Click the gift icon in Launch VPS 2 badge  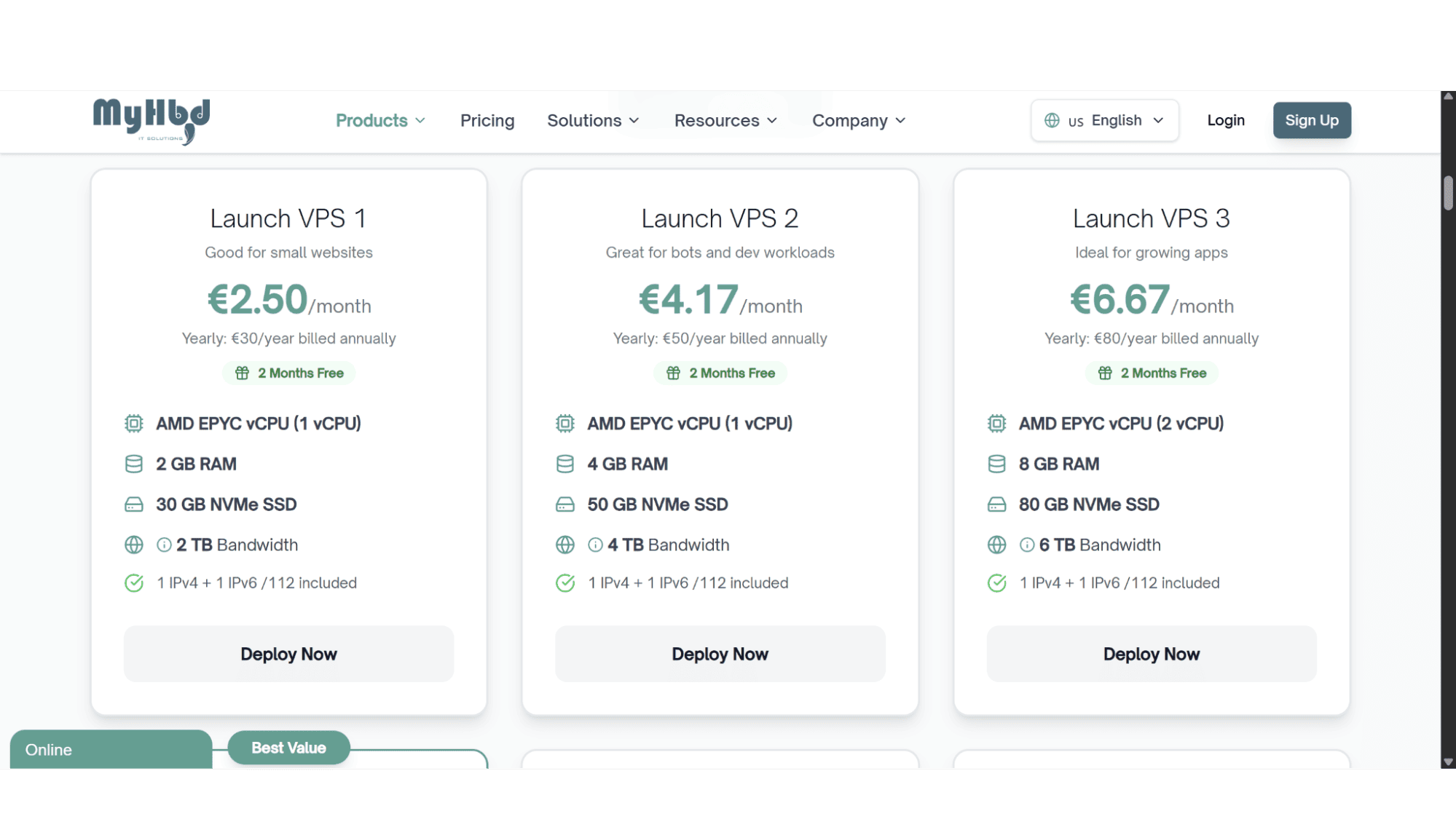[674, 373]
